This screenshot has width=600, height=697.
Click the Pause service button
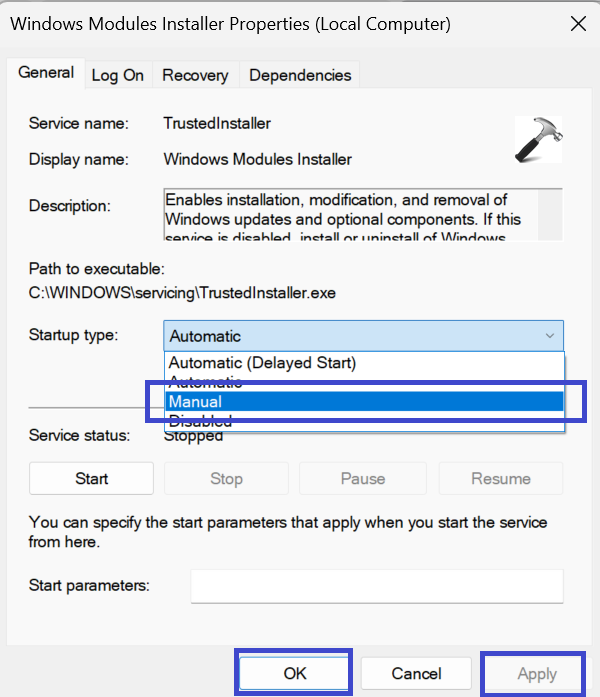pyautogui.click(x=362, y=478)
